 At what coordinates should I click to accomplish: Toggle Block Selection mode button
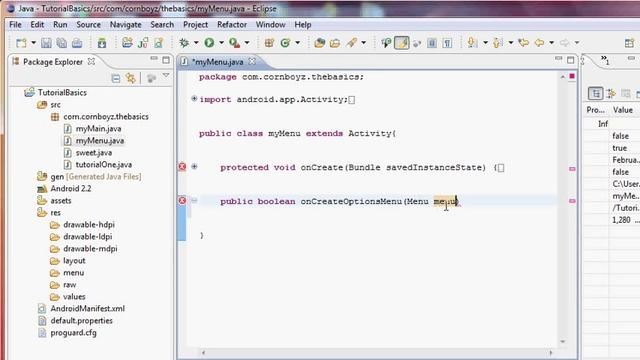(432, 42)
